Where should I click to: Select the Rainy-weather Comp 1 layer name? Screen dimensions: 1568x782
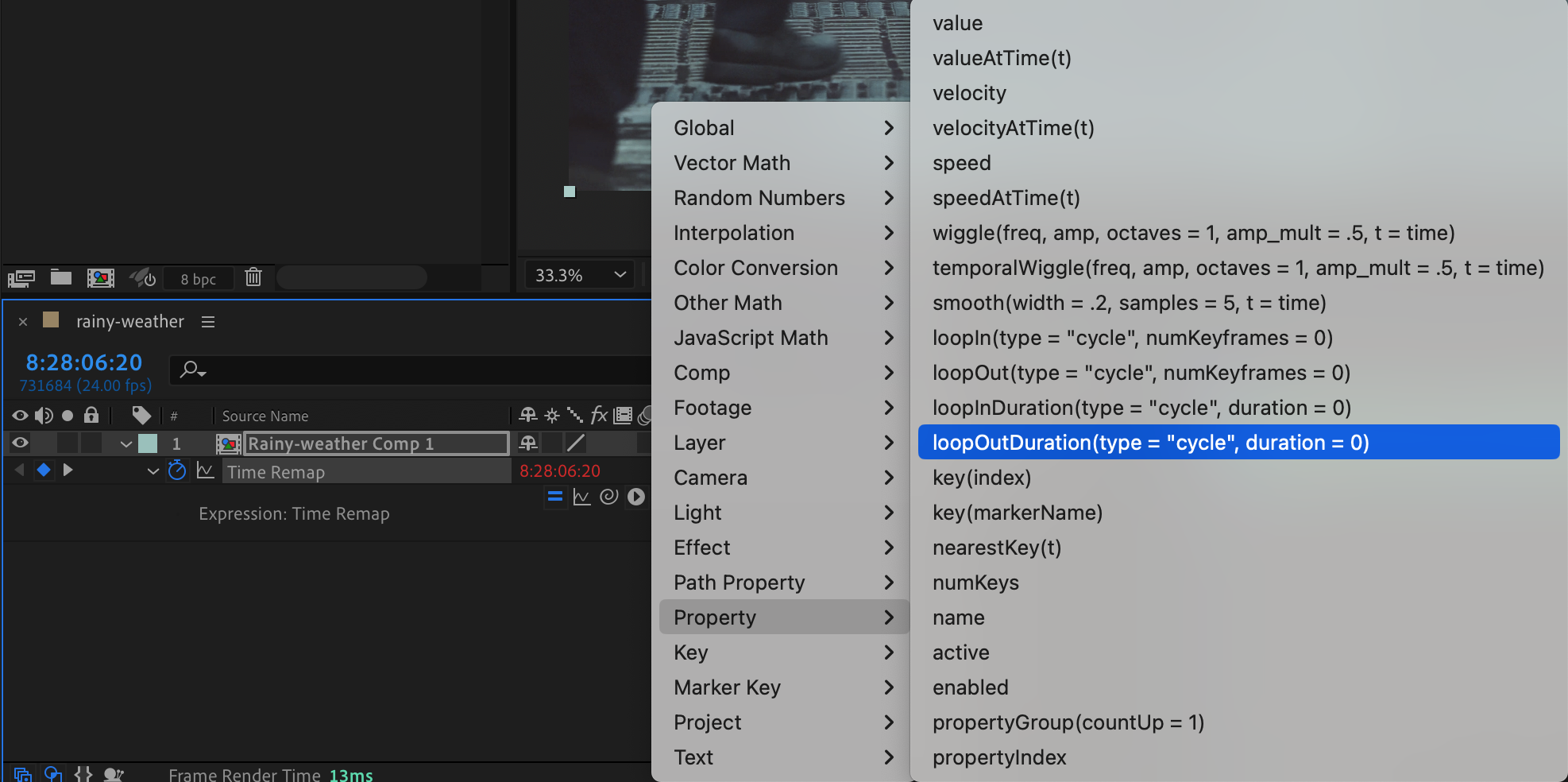click(377, 443)
